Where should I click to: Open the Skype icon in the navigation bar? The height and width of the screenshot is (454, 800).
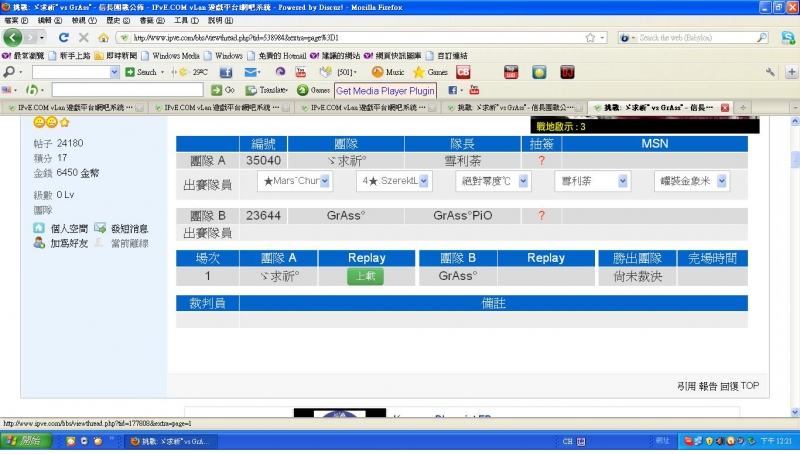click(x=788, y=38)
